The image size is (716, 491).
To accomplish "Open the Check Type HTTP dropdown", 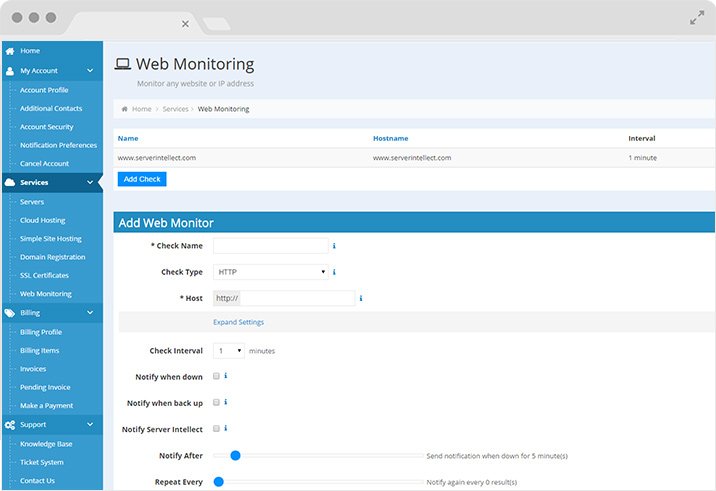I will (x=271, y=272).
